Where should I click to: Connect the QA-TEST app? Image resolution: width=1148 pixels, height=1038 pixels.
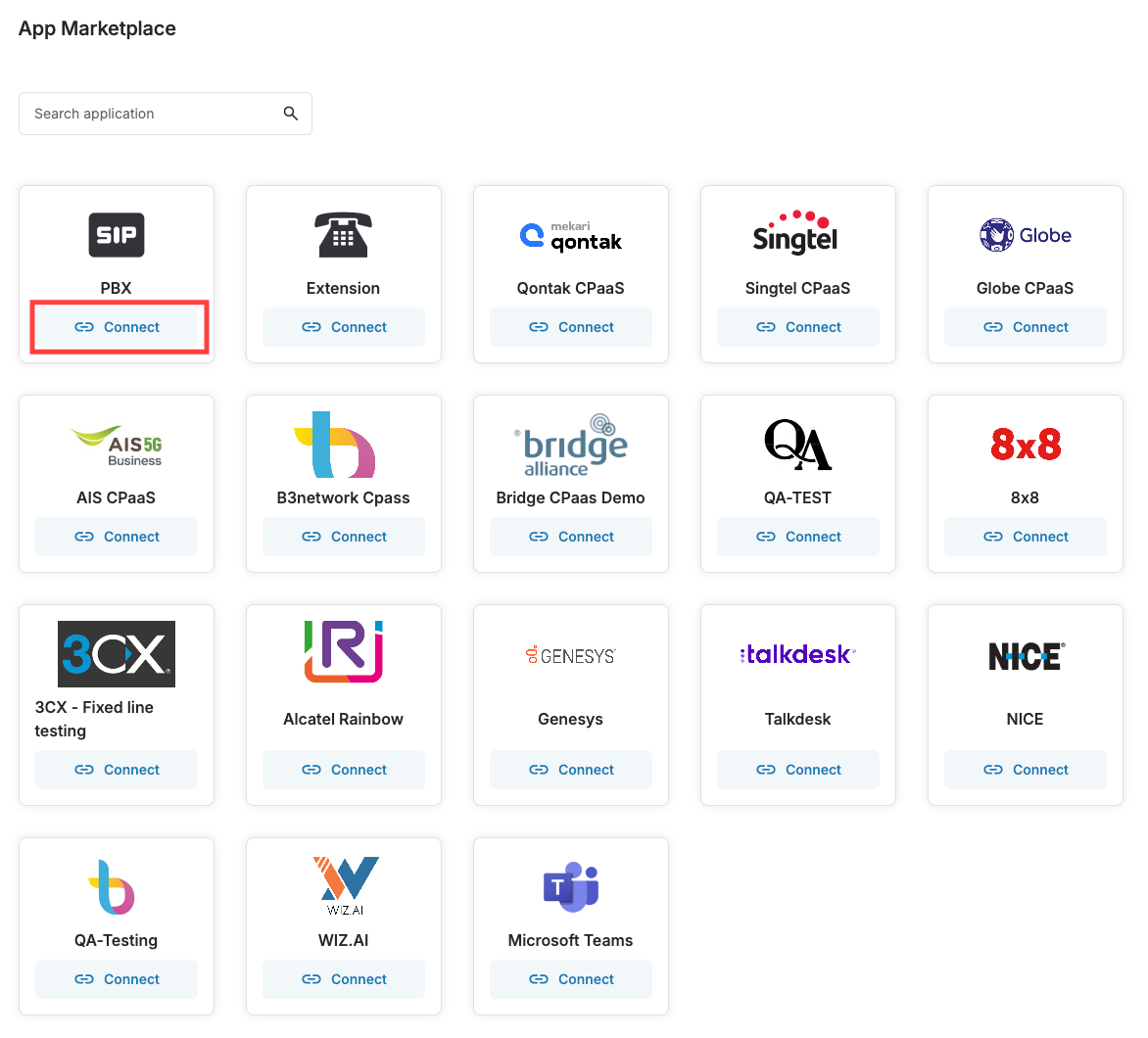[798, 537]
